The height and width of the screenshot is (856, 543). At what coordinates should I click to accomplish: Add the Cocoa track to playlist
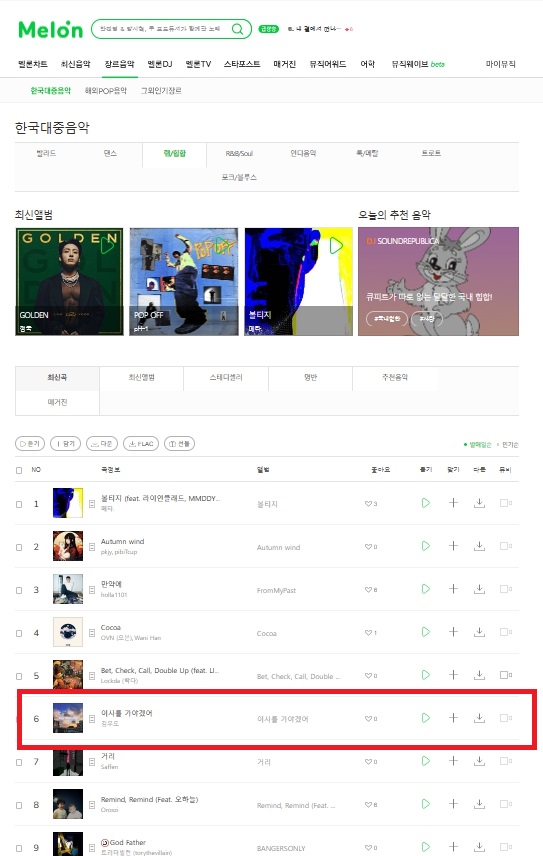pyautogui.click(x=453, y=632)
